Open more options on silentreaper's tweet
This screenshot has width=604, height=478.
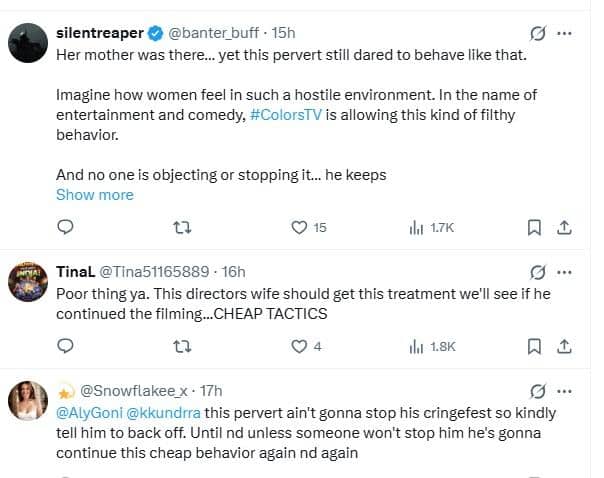click(x=566, y=33)
